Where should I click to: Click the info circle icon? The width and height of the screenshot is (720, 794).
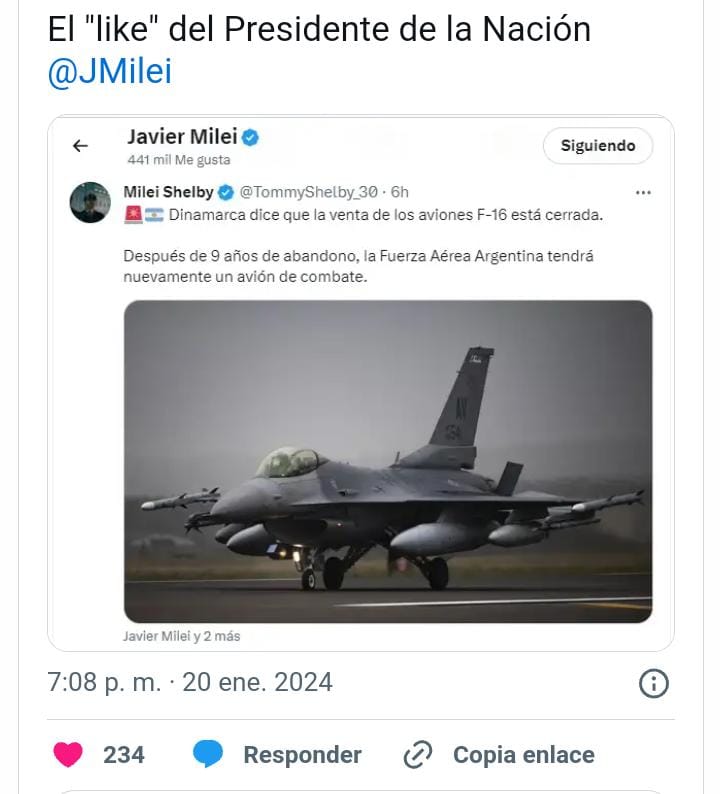[653, 683]
